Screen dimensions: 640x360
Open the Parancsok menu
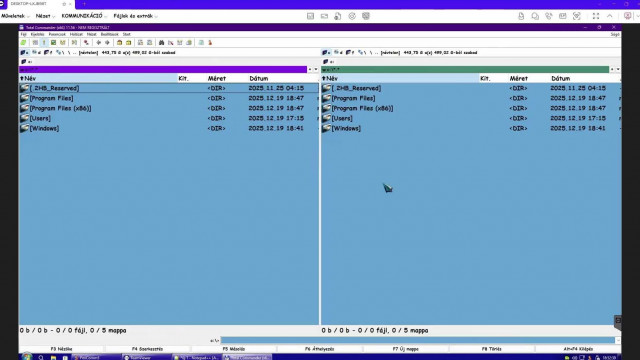coord(57,34)
